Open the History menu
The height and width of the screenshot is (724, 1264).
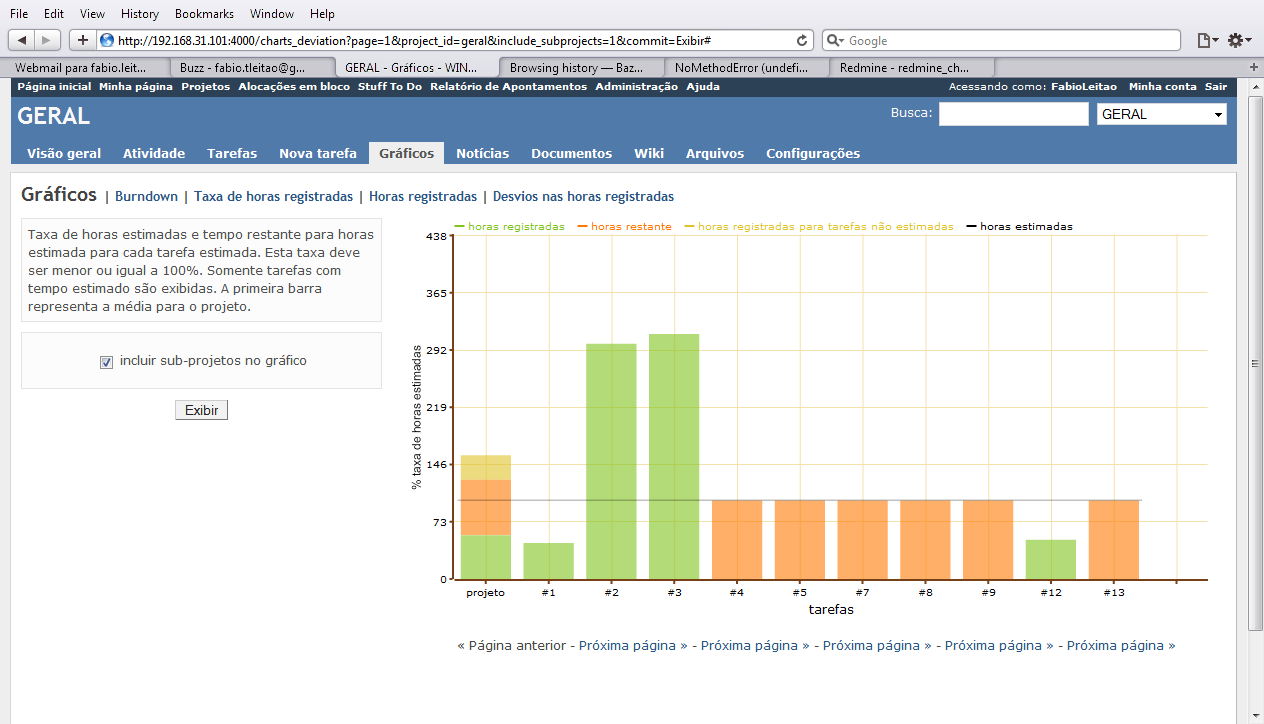139,14
